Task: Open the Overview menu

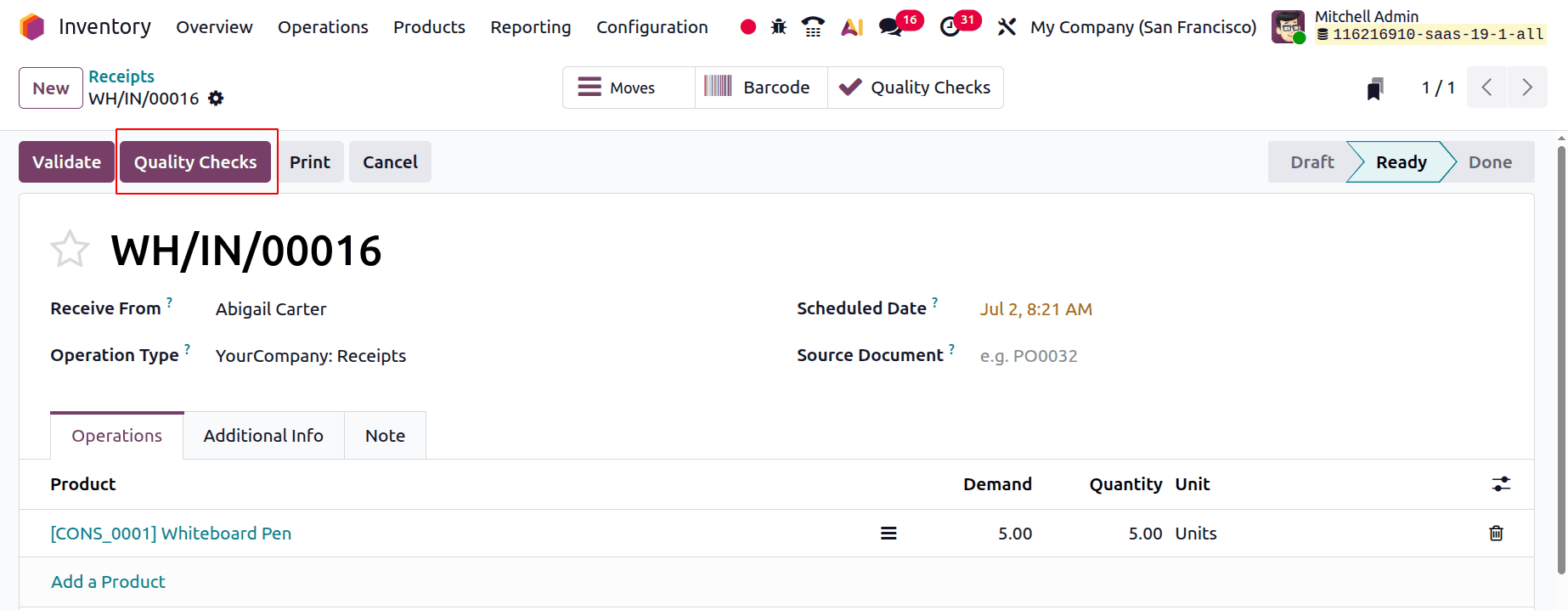Action: click(214, 27)
